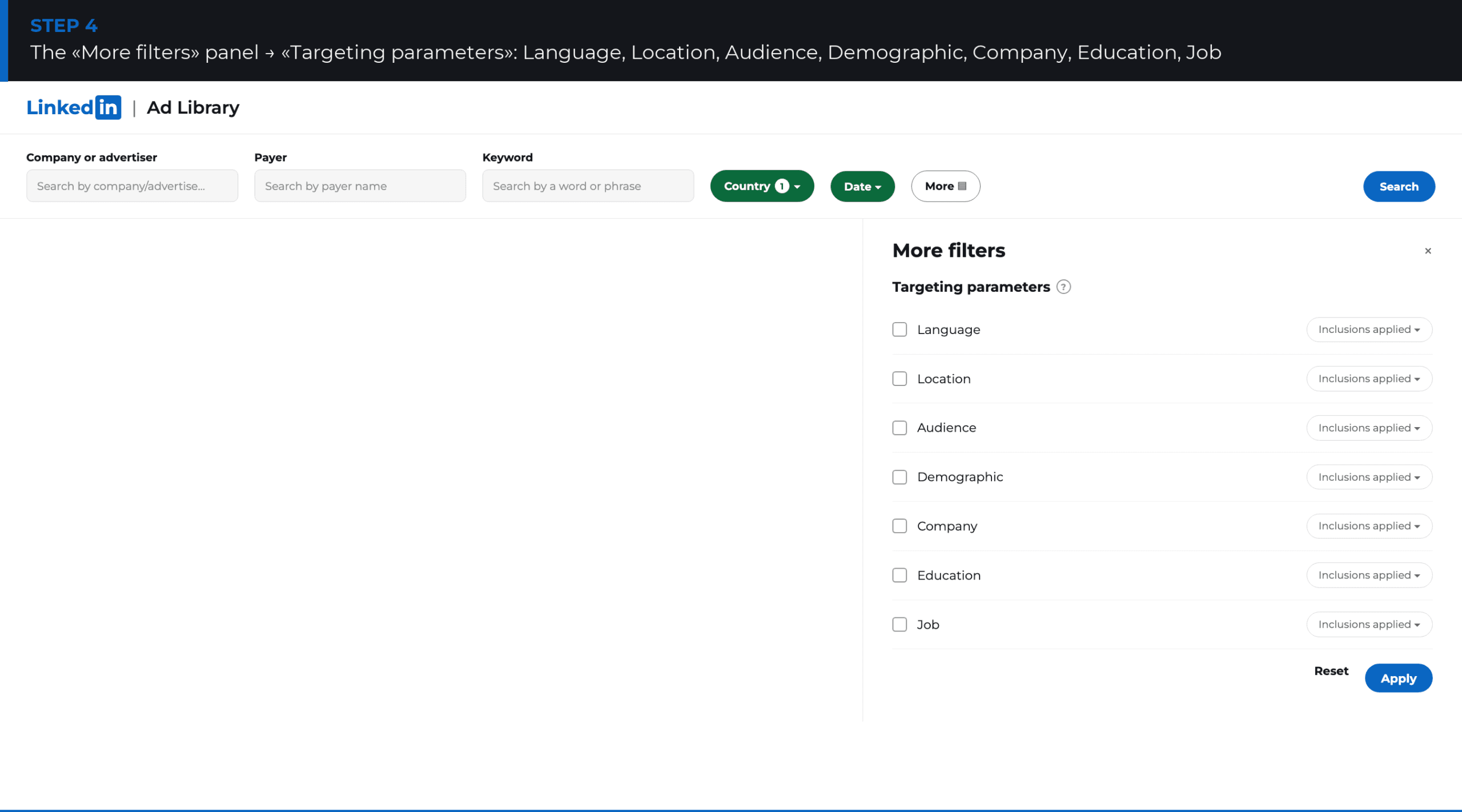Expand Demographic Inclusions applied dropdown
Image resolution: width=1462 pixels, height=812 pixels.
(x=1369, y=477)
